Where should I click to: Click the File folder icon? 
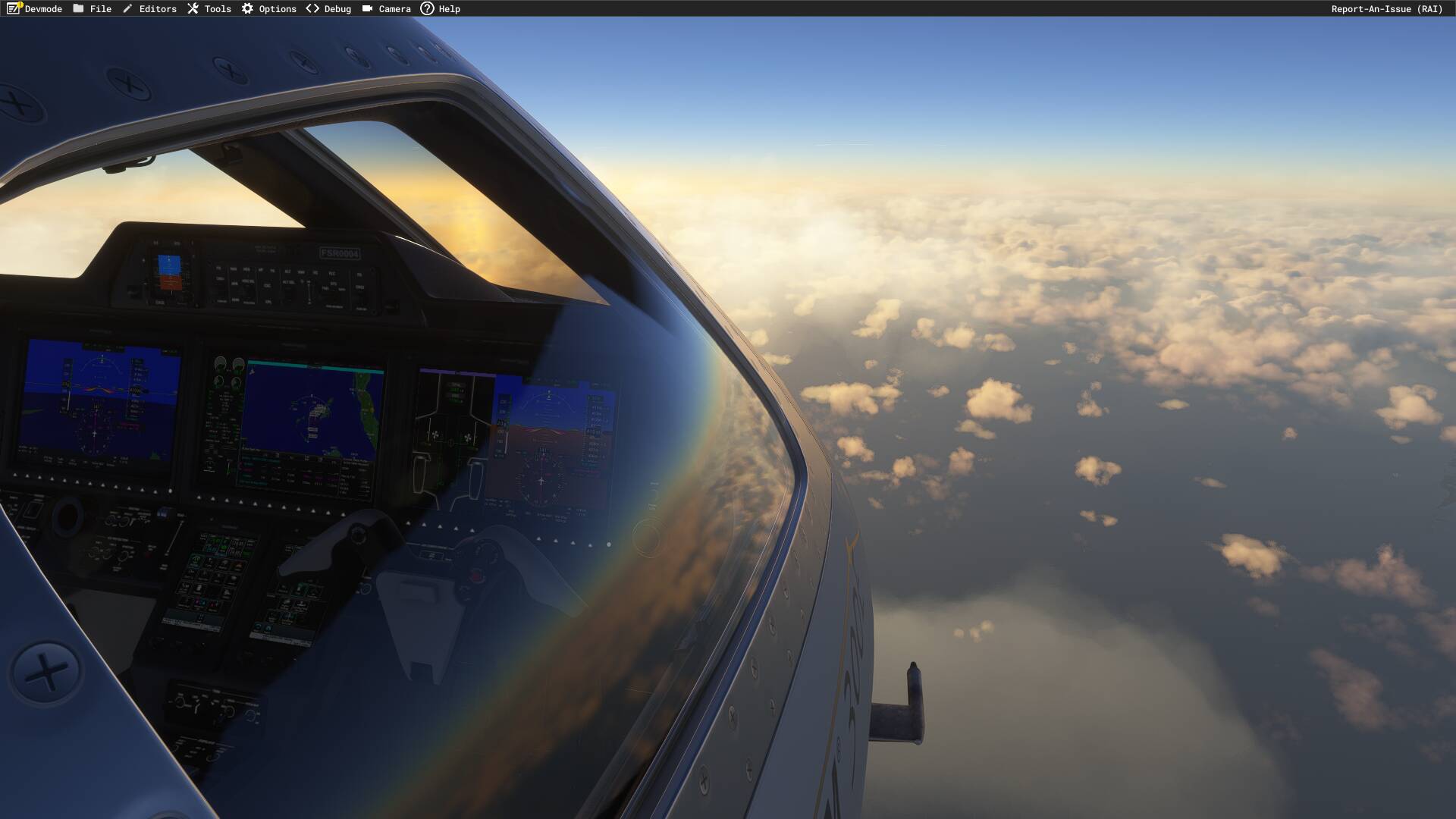pos(78,8)
